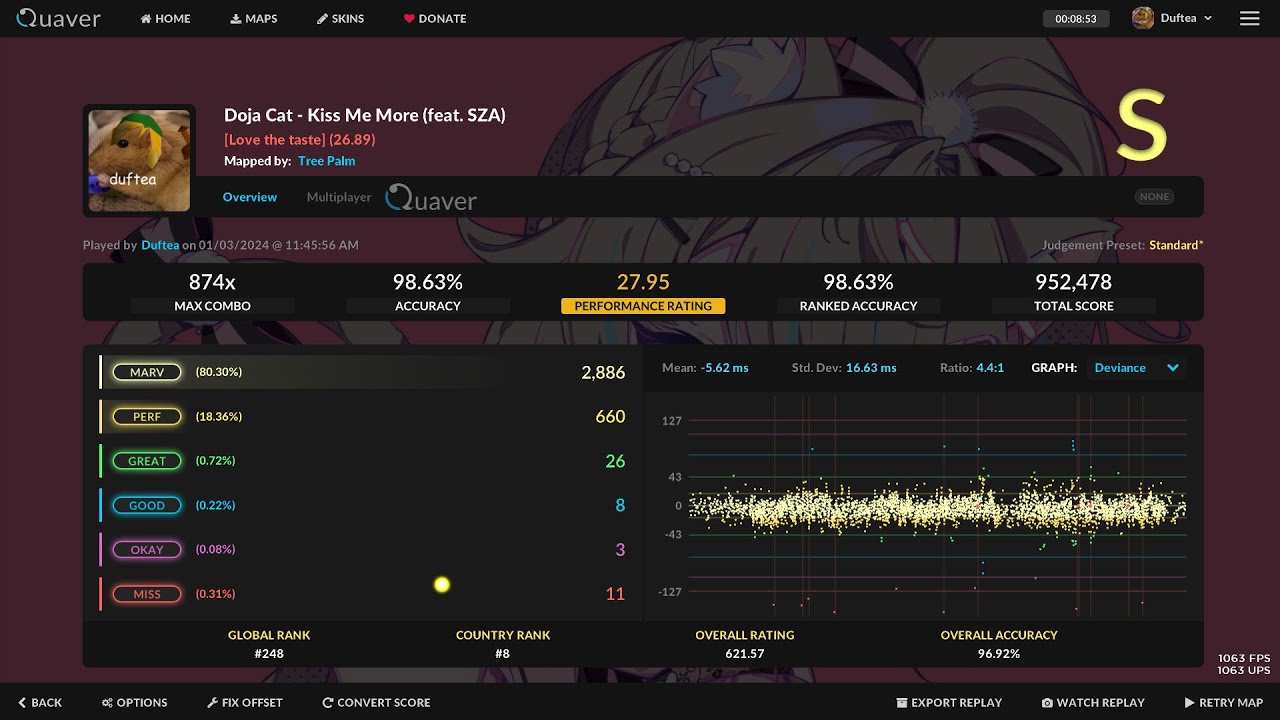Click the 874x max combo value
The width and height of the screenshot is (1280, 720).
(212, 282)
